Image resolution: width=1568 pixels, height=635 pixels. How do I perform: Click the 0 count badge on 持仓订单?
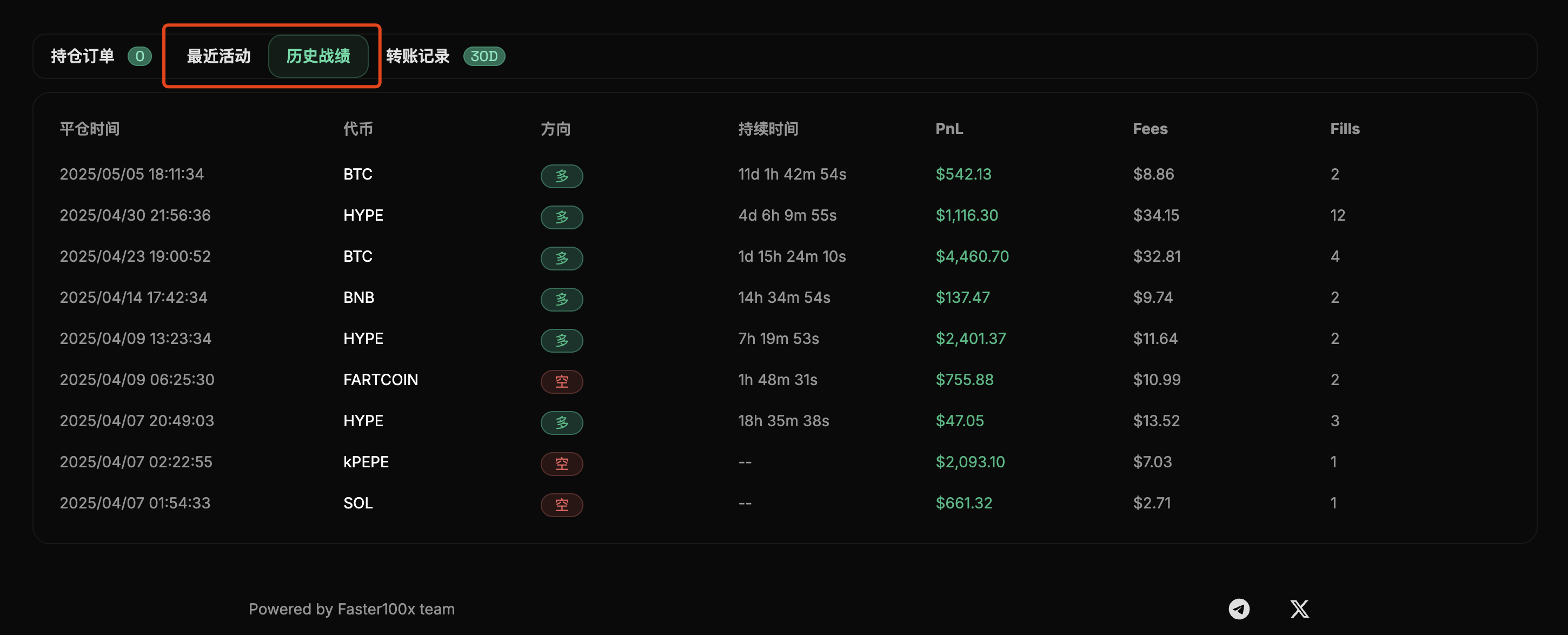point(139,57)
